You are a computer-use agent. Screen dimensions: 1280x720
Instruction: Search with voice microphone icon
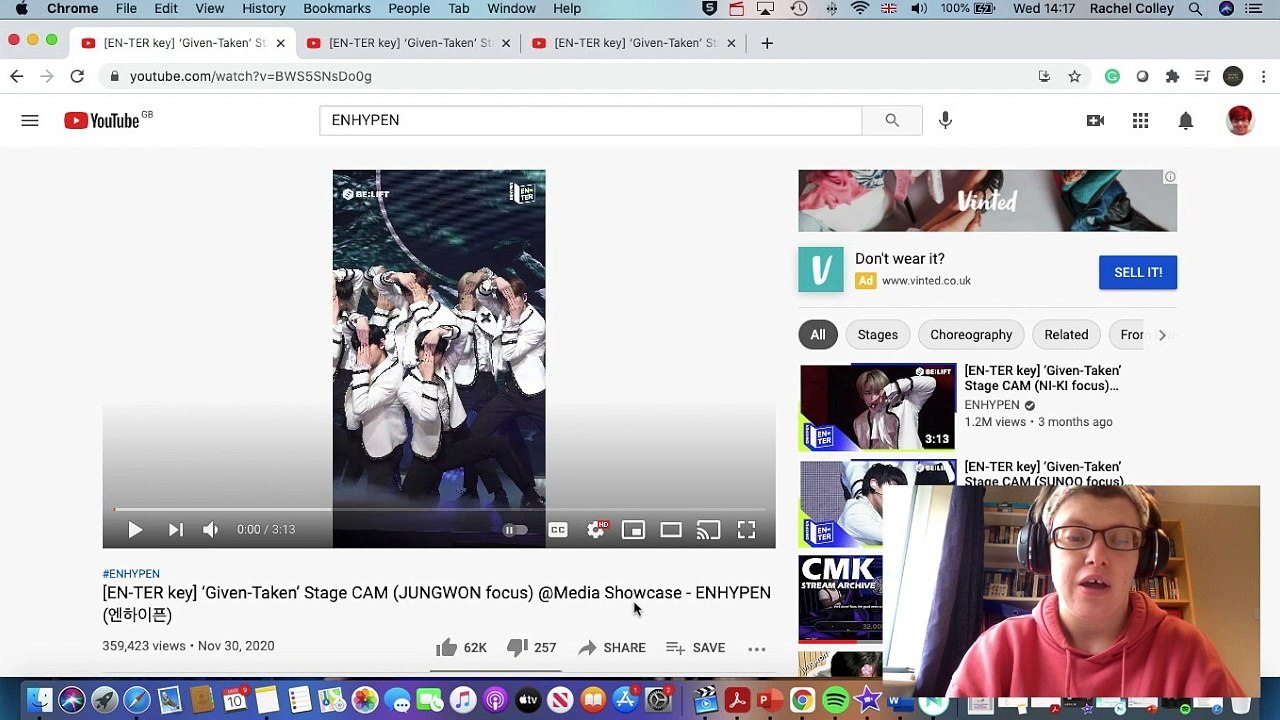[x=945, y=120]
